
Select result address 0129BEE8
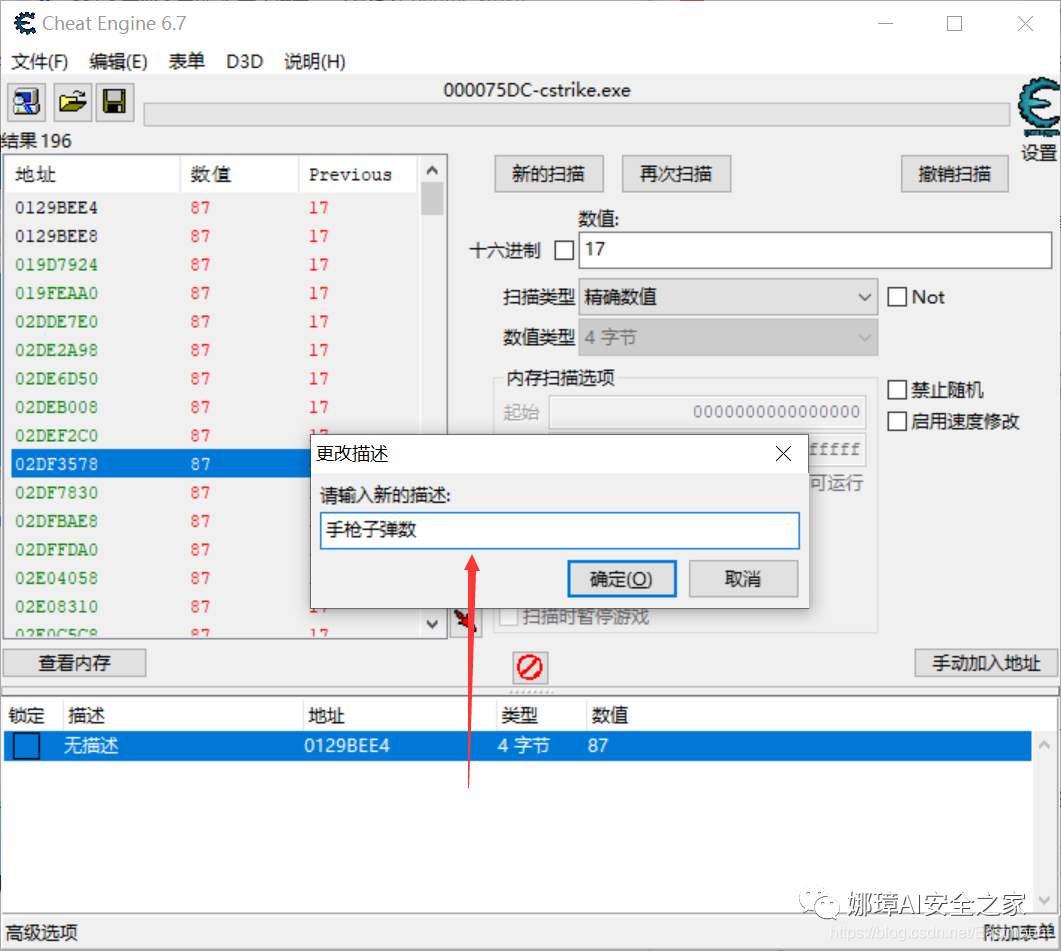coord(56,236)
